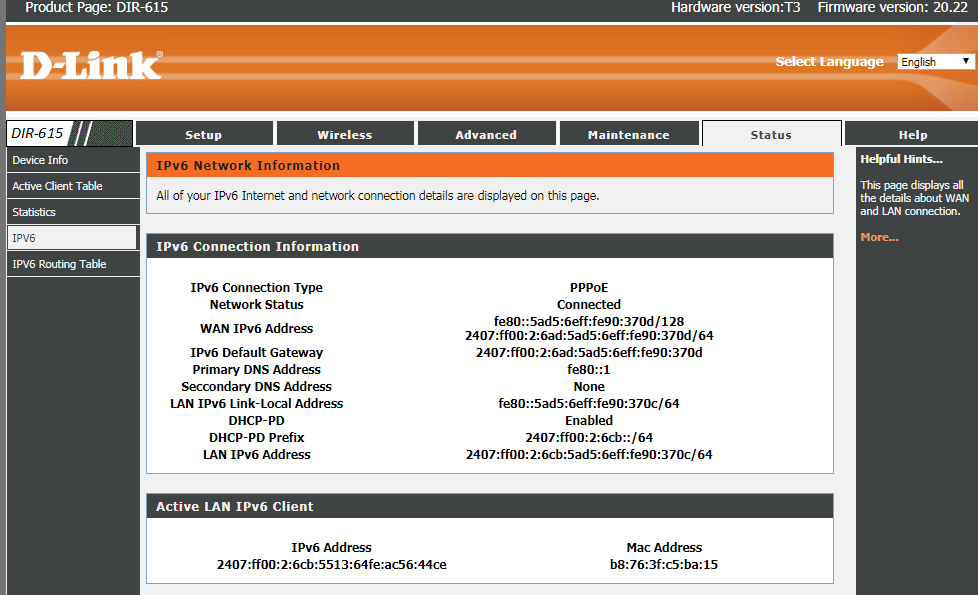Screen dimensions: 978x595
Task: Click WAN address 2407:ff00:2:6ad:5ad5:6eff:fe90:370d/64
Action: pos(589,336)
